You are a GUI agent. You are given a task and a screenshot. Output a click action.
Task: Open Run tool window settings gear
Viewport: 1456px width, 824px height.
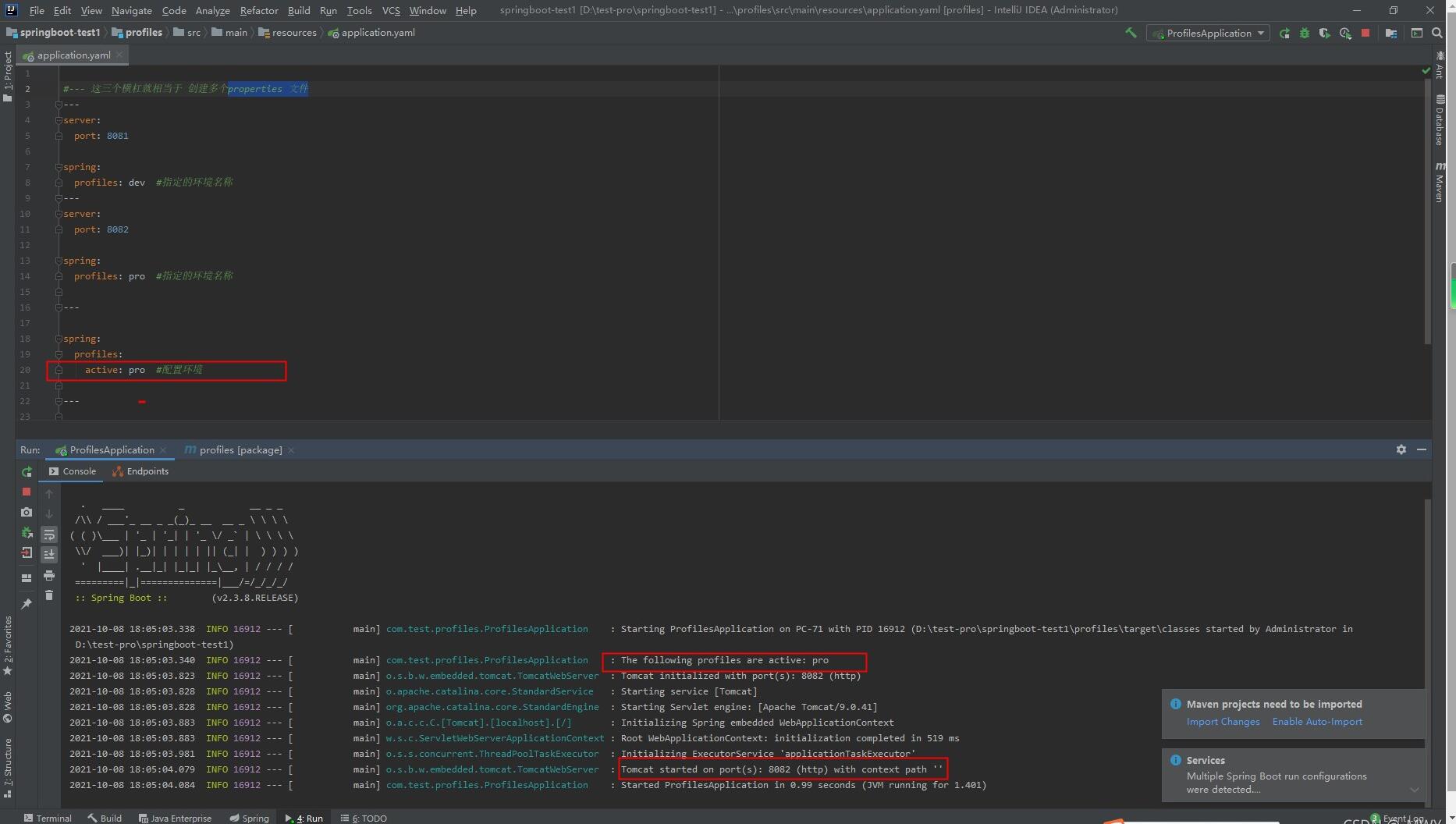(1401, 449)
